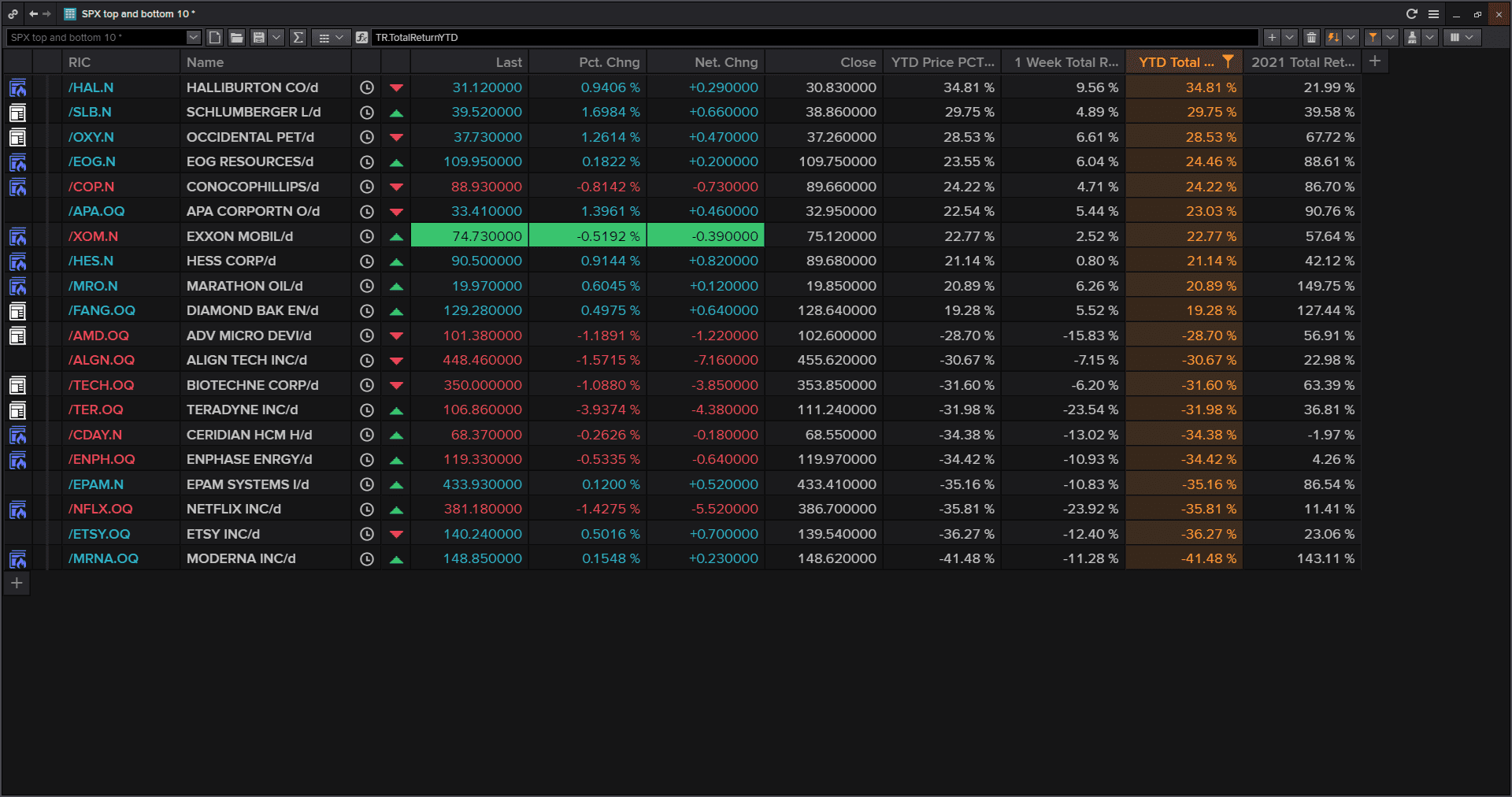This screenshot has height=797, width=1512.
Task: Click the news icon beside /EOG.N
Action: click(17, 162)
